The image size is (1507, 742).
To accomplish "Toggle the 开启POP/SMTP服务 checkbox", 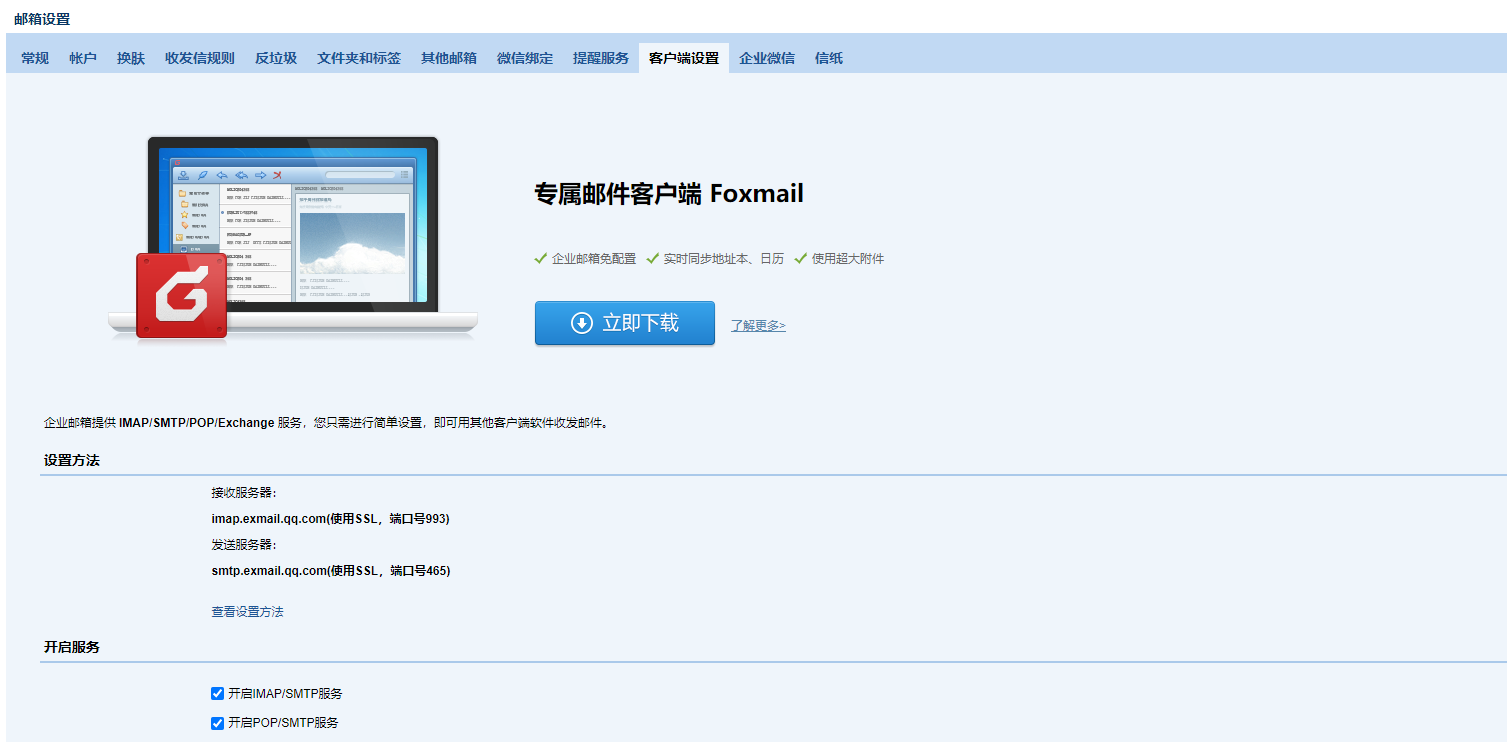I will pyautogui.click(x=217, y=722).
